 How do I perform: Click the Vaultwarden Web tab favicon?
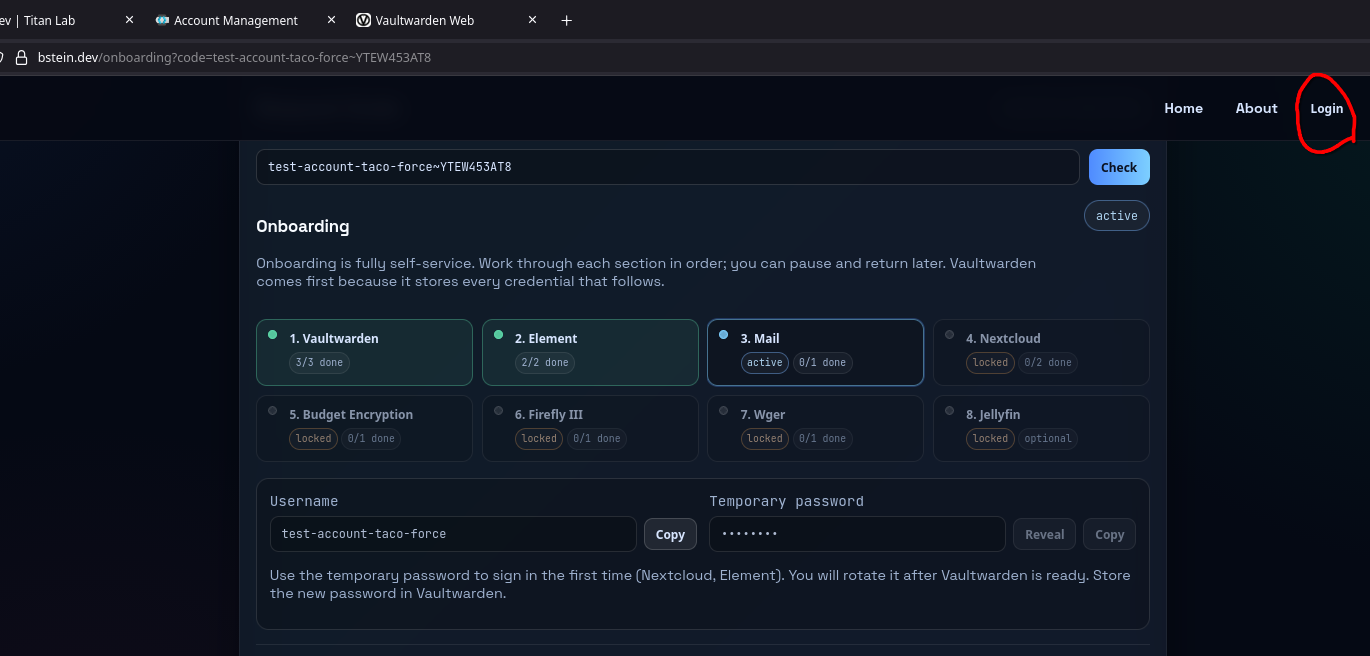point(363,20)
